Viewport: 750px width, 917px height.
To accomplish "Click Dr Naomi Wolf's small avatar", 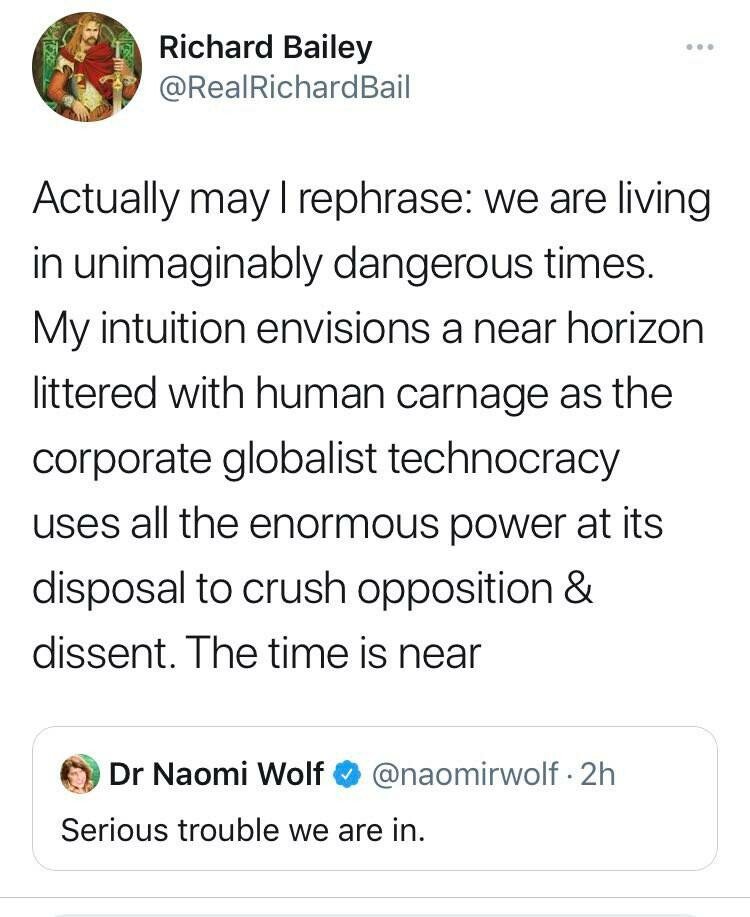I will (80, 774).
